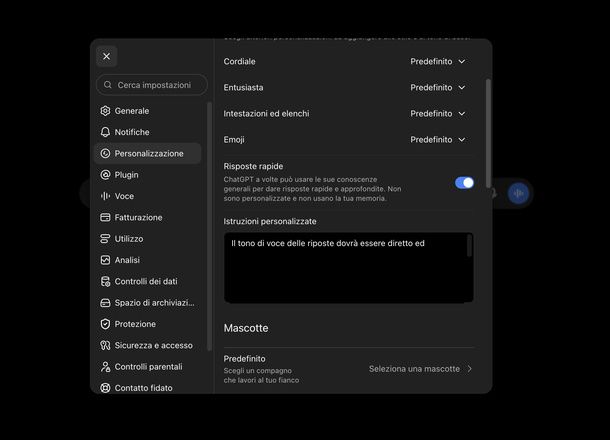Click the Voce waveform icon
This screenshot has width=610, height=440.
click(105, 196)
